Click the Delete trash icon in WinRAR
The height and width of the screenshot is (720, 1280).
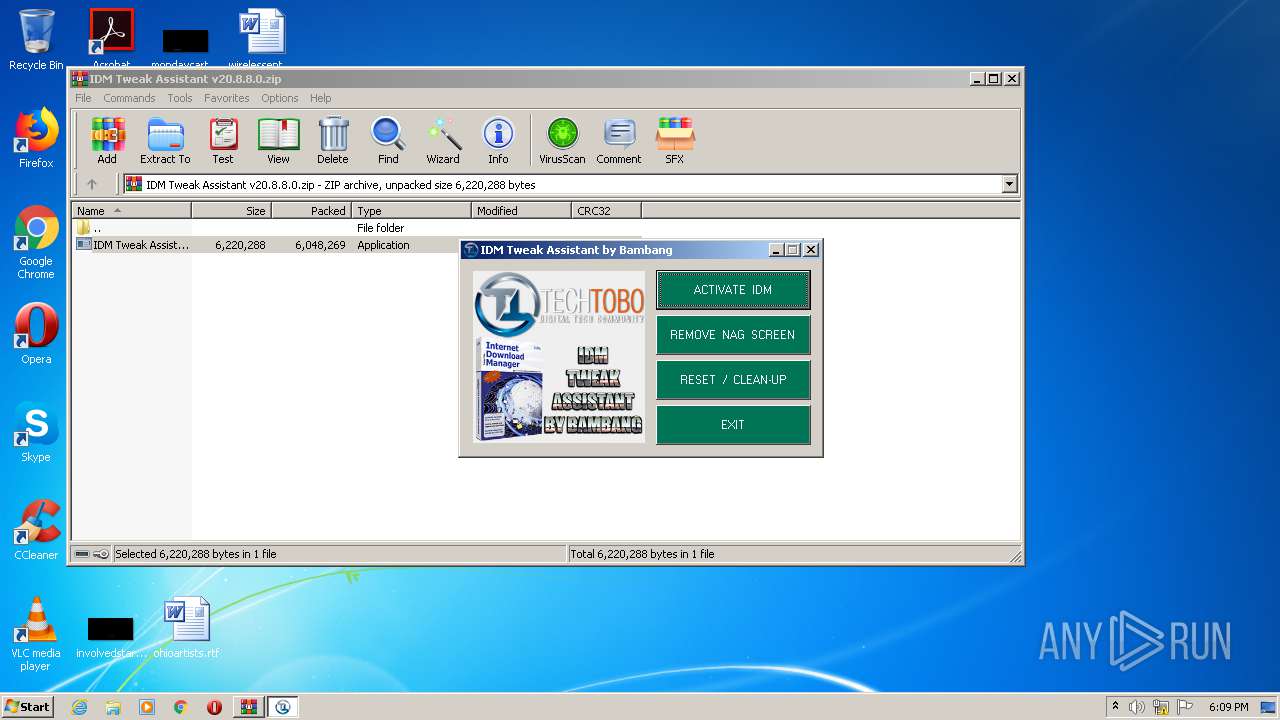(333, 140)
